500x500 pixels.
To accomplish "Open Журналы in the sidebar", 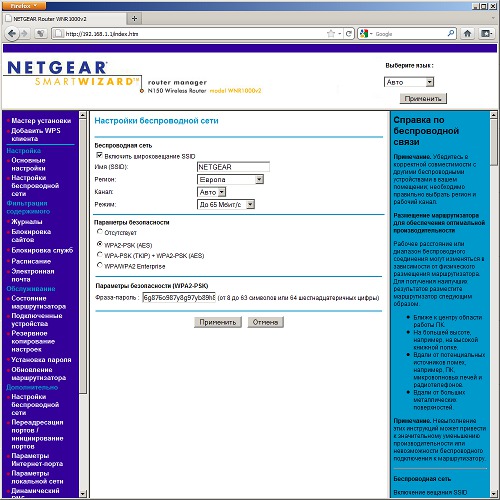I will [27, 222].
